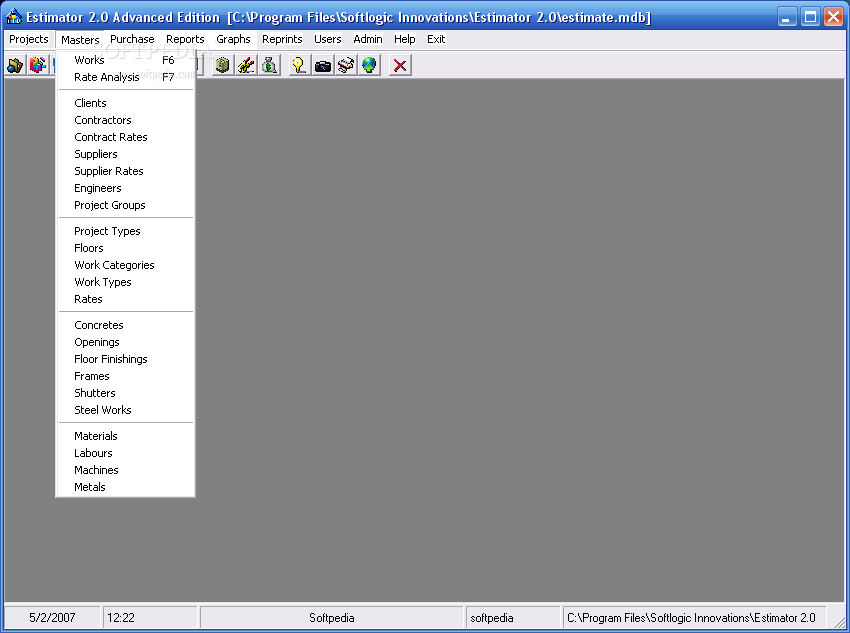This screenshot has height=633, width=850.
Task: Open Supplier Rates menu entry
Action: 125,171
